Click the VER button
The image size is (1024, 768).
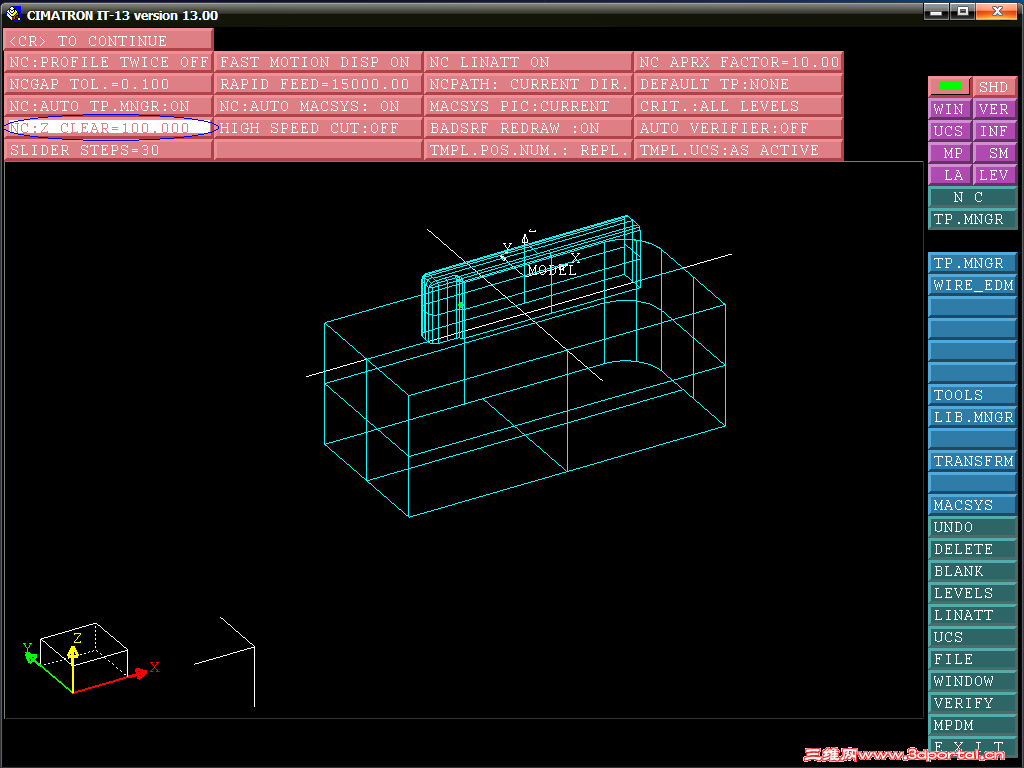click(x=993, y=108)
